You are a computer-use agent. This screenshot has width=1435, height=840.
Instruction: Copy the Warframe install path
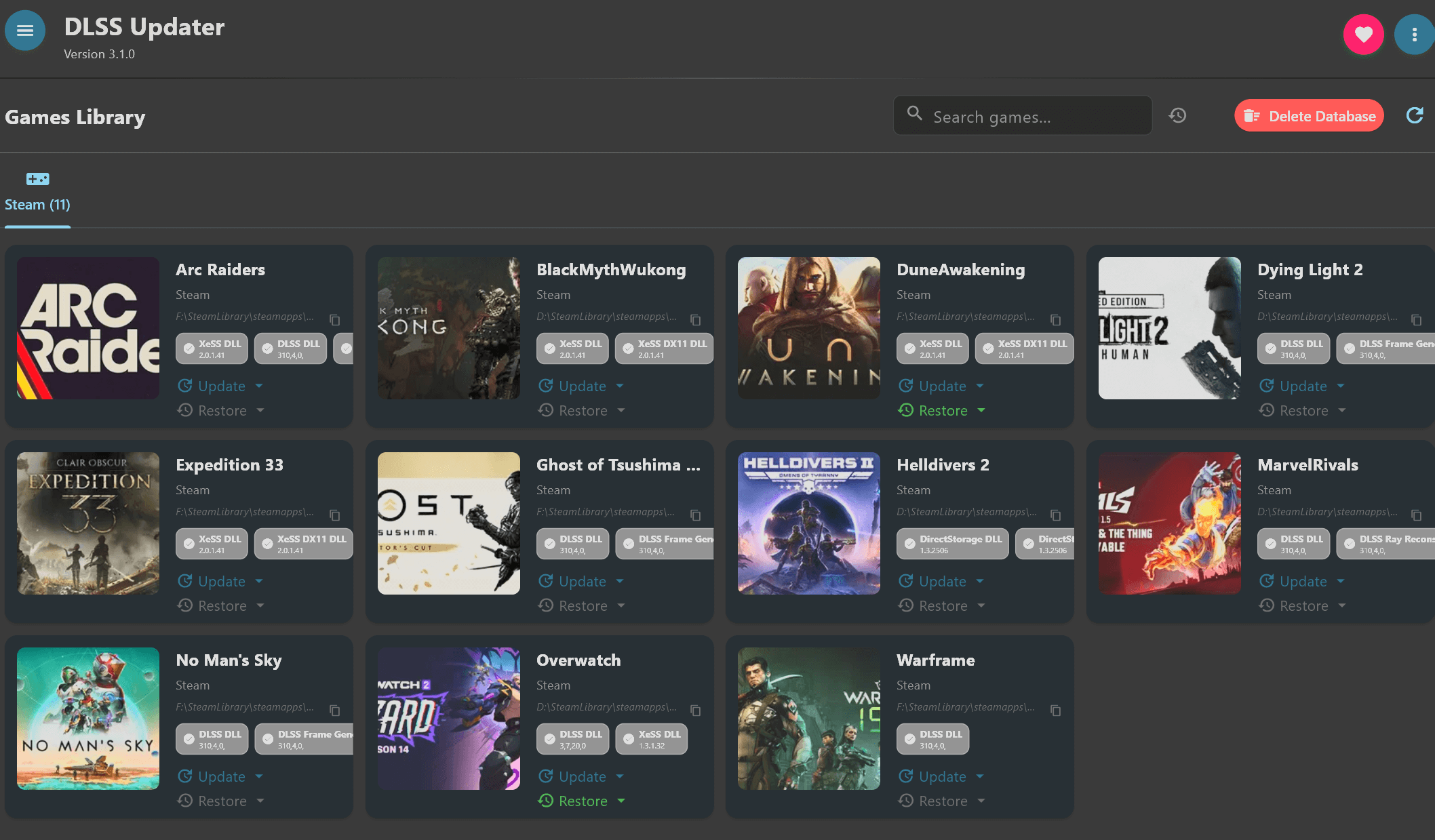tap(1055, 710)
